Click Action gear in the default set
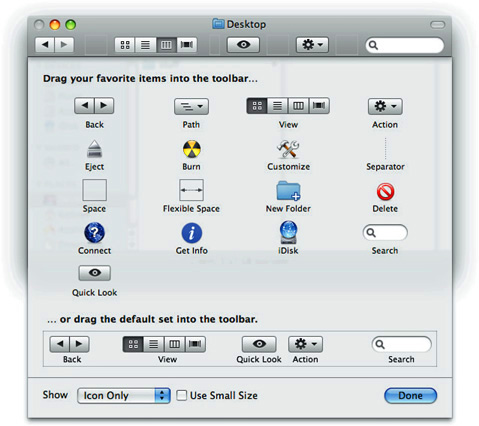This screenshot has width=479, height=426. pyautogui.click(x=305, y=344)
